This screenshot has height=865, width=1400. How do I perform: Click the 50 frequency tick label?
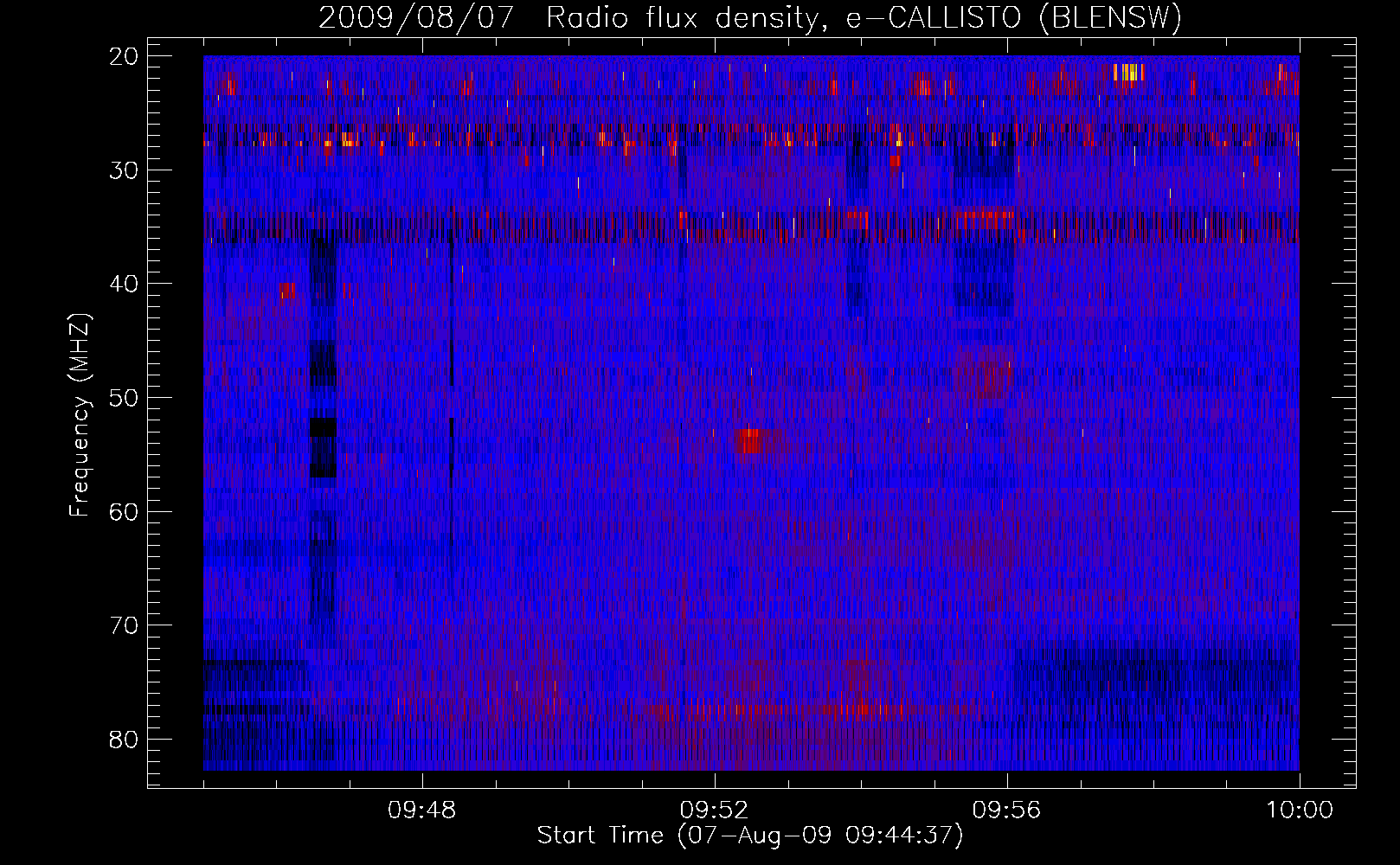pyautogui.click(x=125, y=398)
